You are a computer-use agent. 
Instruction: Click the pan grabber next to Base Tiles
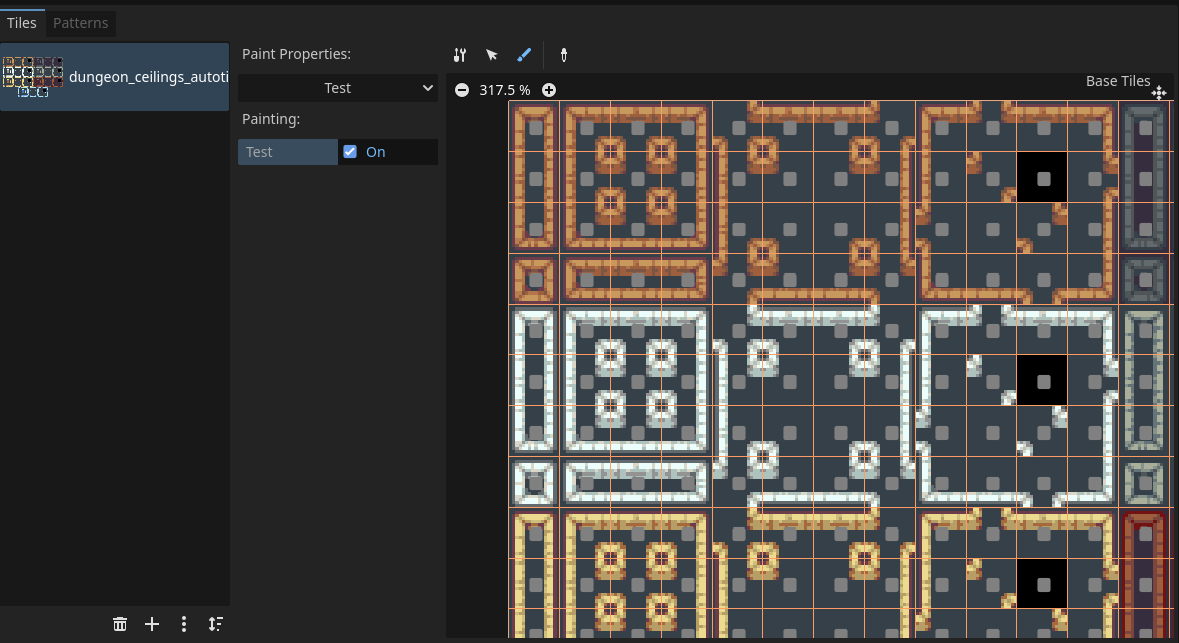point(1159,92)
